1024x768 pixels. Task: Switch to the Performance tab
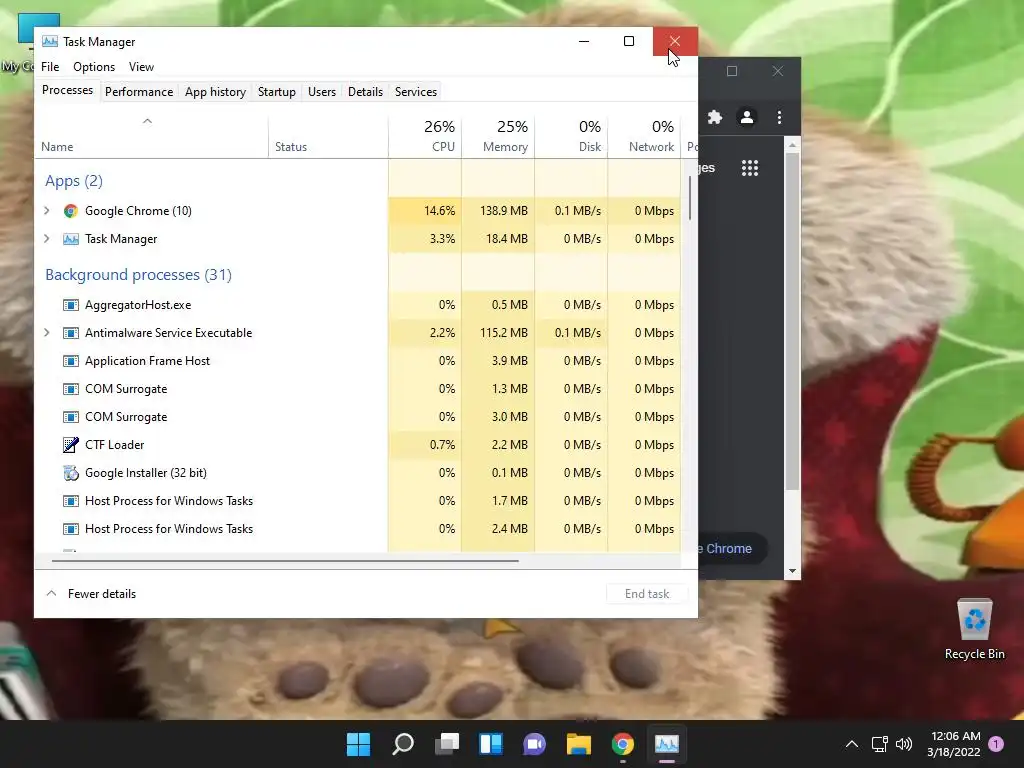pos(139,92)
